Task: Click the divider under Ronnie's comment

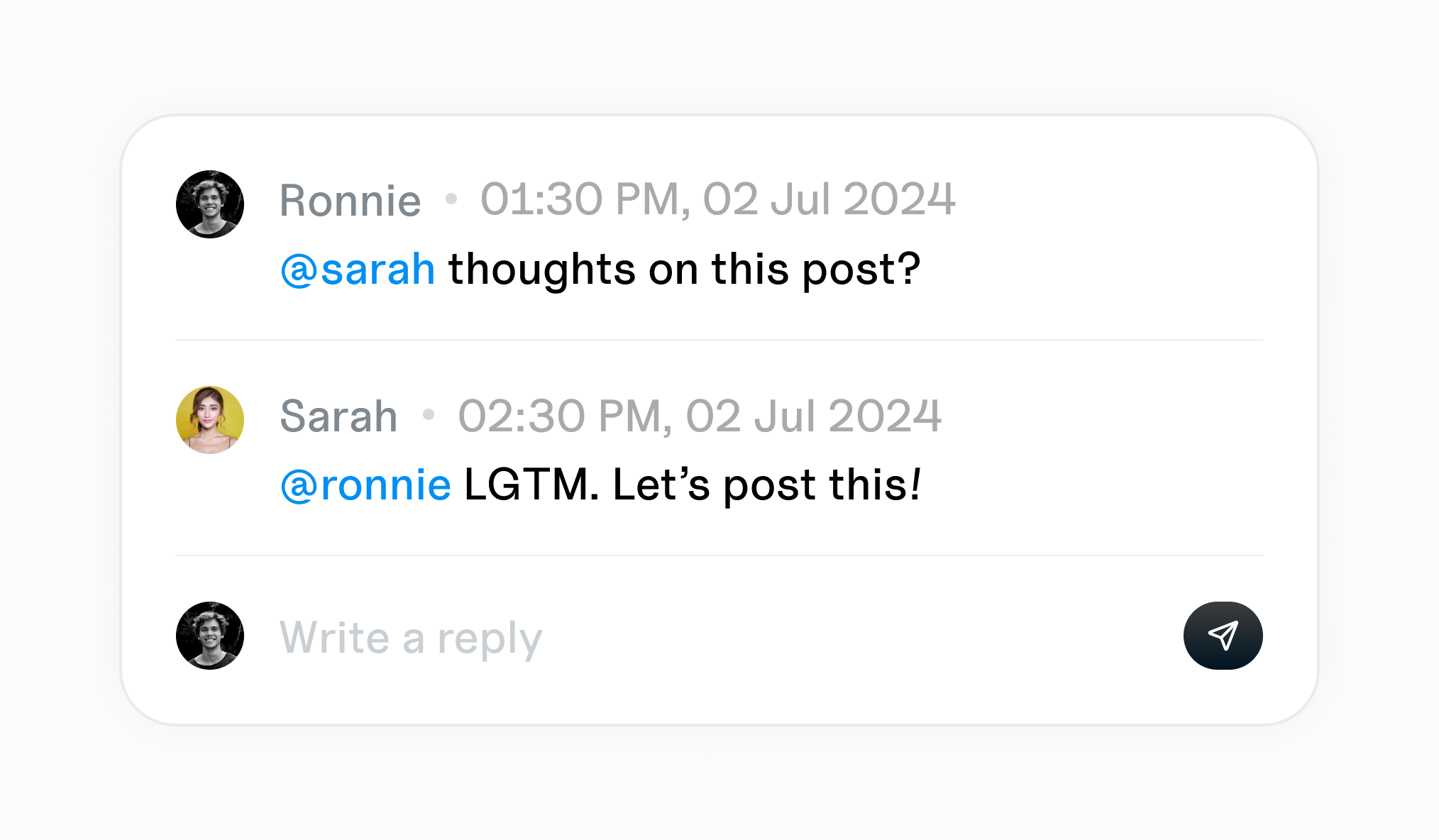Action: coord(719,340)
